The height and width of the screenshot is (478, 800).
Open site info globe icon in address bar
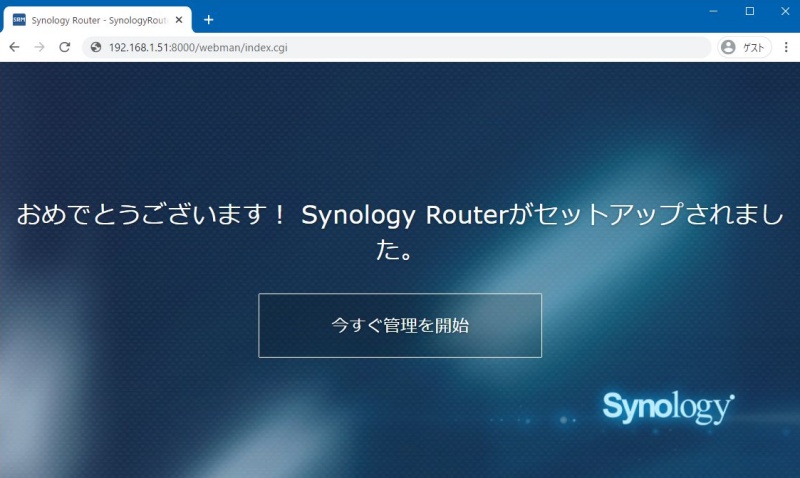coord(95,47)
